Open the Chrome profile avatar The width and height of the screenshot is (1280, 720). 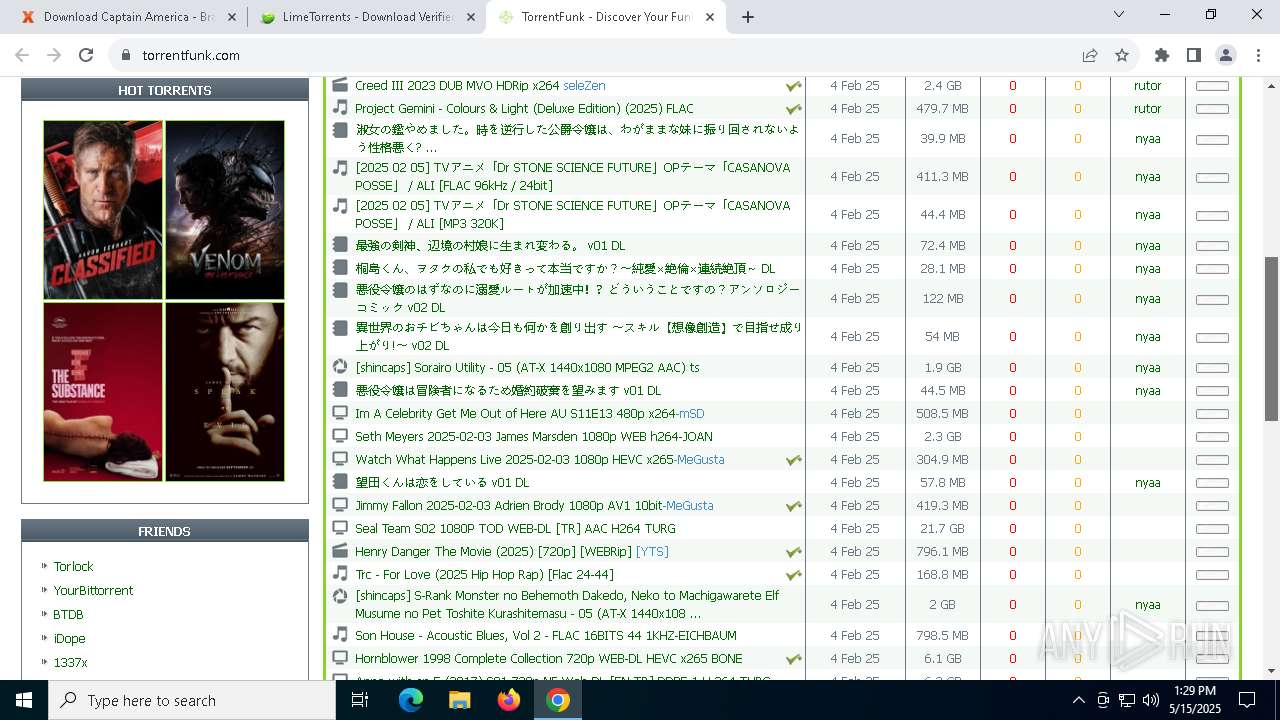[1226, 55]
